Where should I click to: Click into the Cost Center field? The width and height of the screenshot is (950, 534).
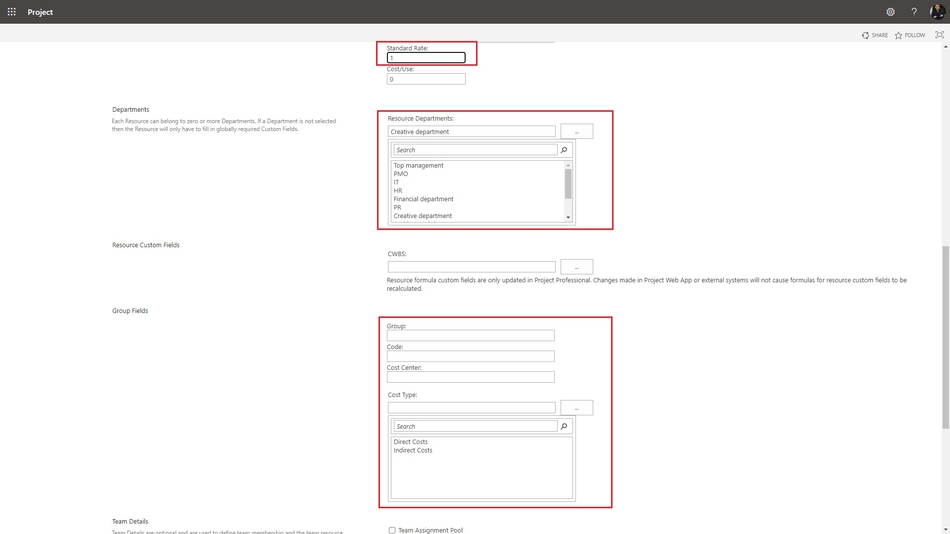point(471,377)
